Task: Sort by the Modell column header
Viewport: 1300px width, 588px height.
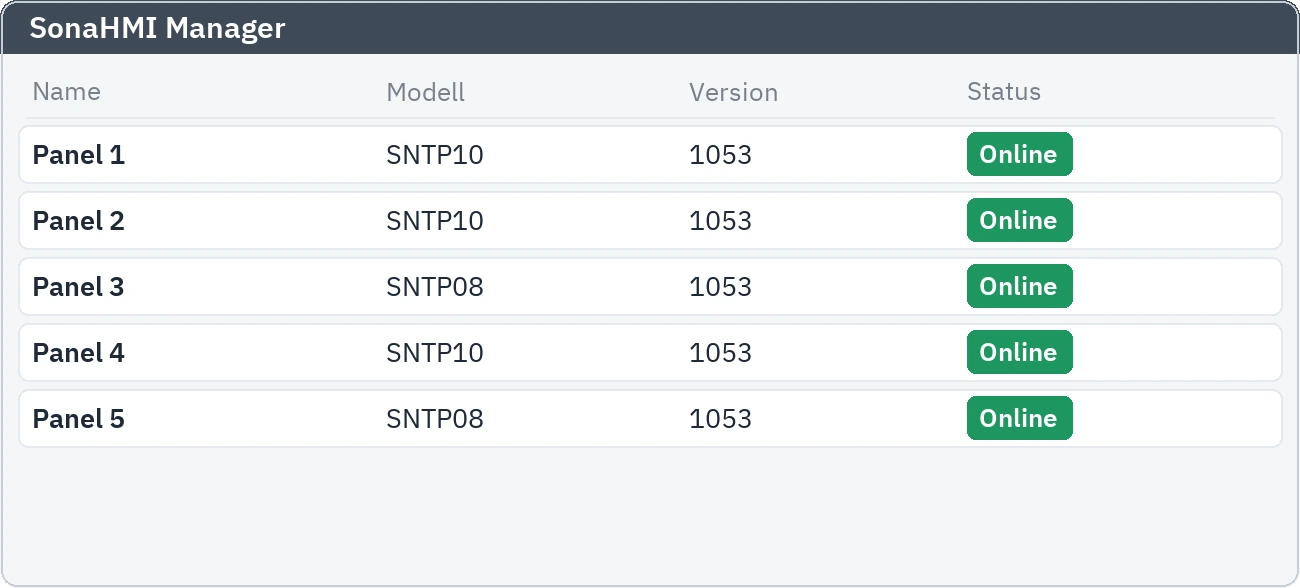Action: coord(426,92)
